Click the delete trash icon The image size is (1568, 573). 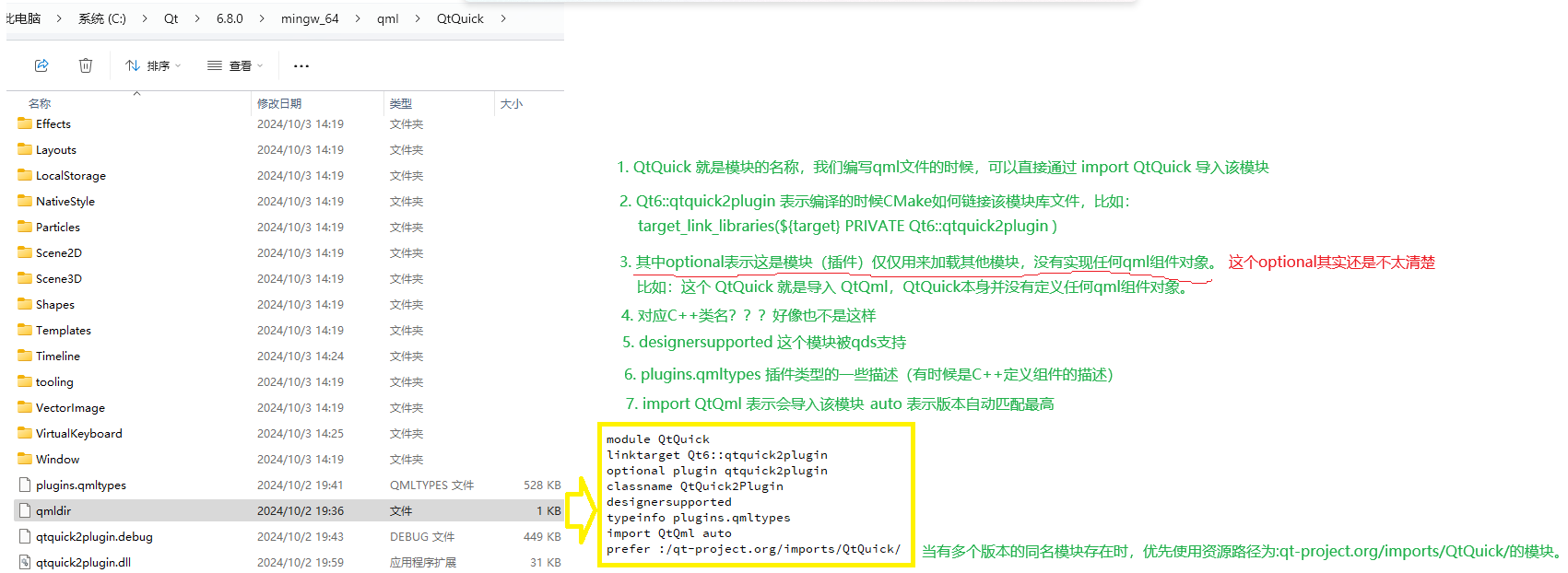click(86, 65)
